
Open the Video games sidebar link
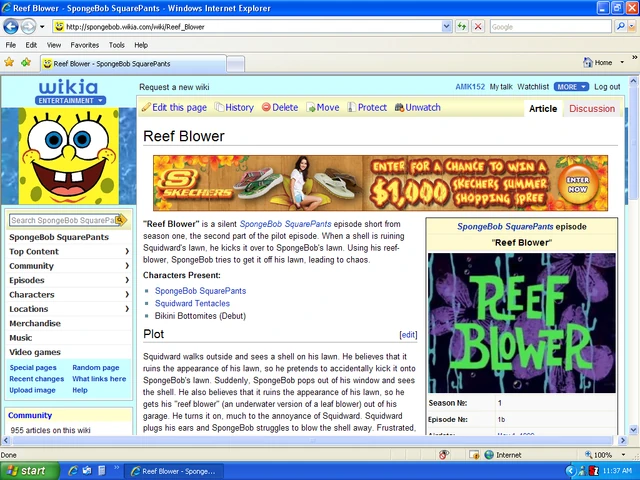(35, 352)
